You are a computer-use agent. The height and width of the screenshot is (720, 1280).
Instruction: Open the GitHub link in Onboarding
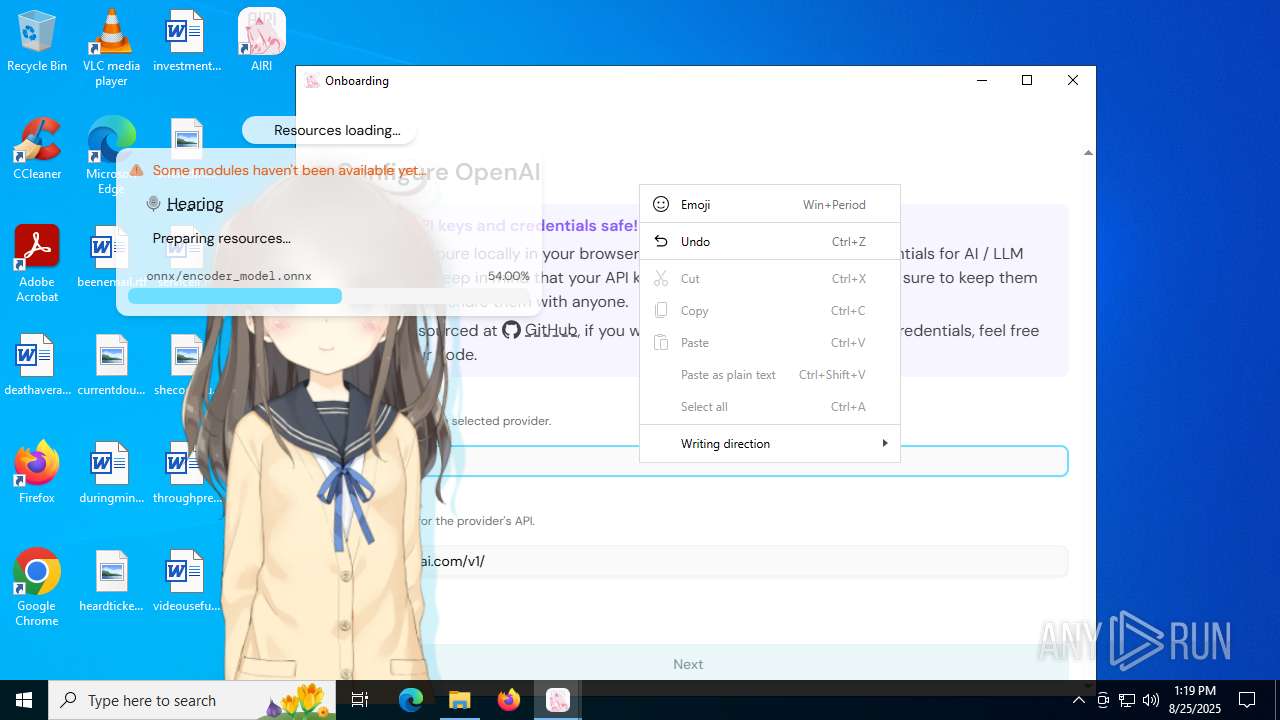540,330
